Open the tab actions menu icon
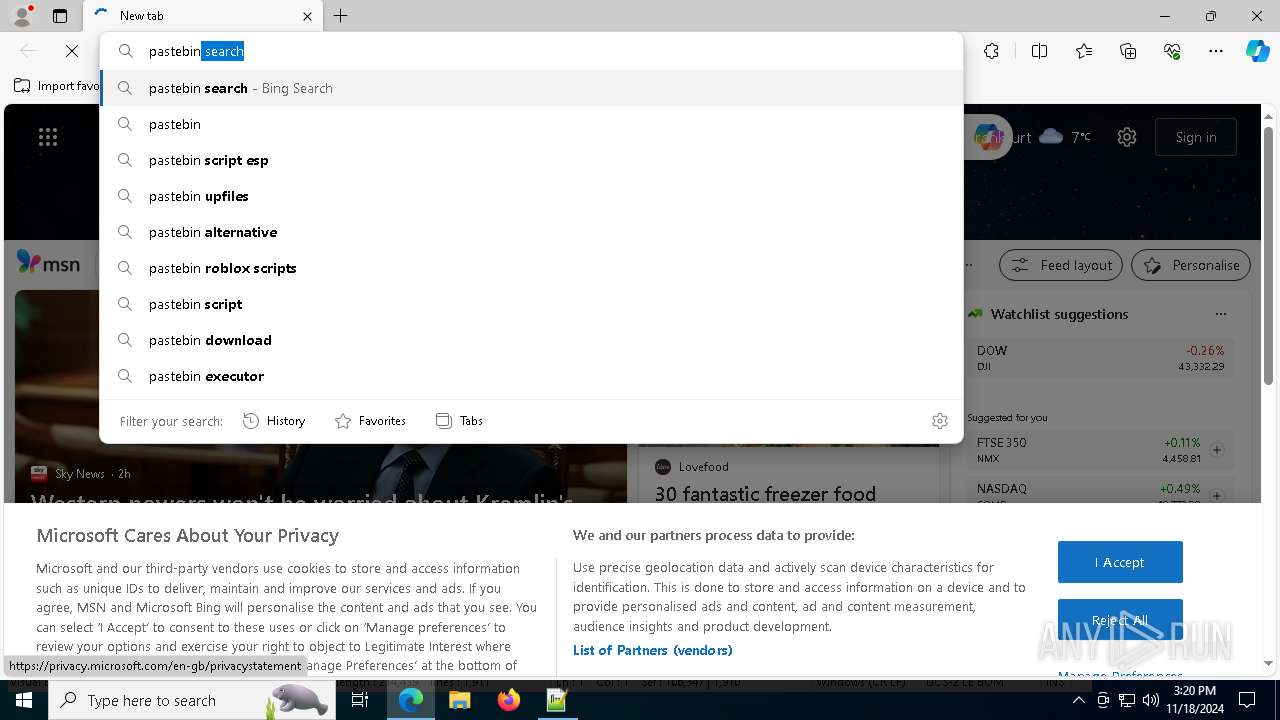Image resolution: width=1280 pixels, height=720 pixels. [x=60, y=16]
